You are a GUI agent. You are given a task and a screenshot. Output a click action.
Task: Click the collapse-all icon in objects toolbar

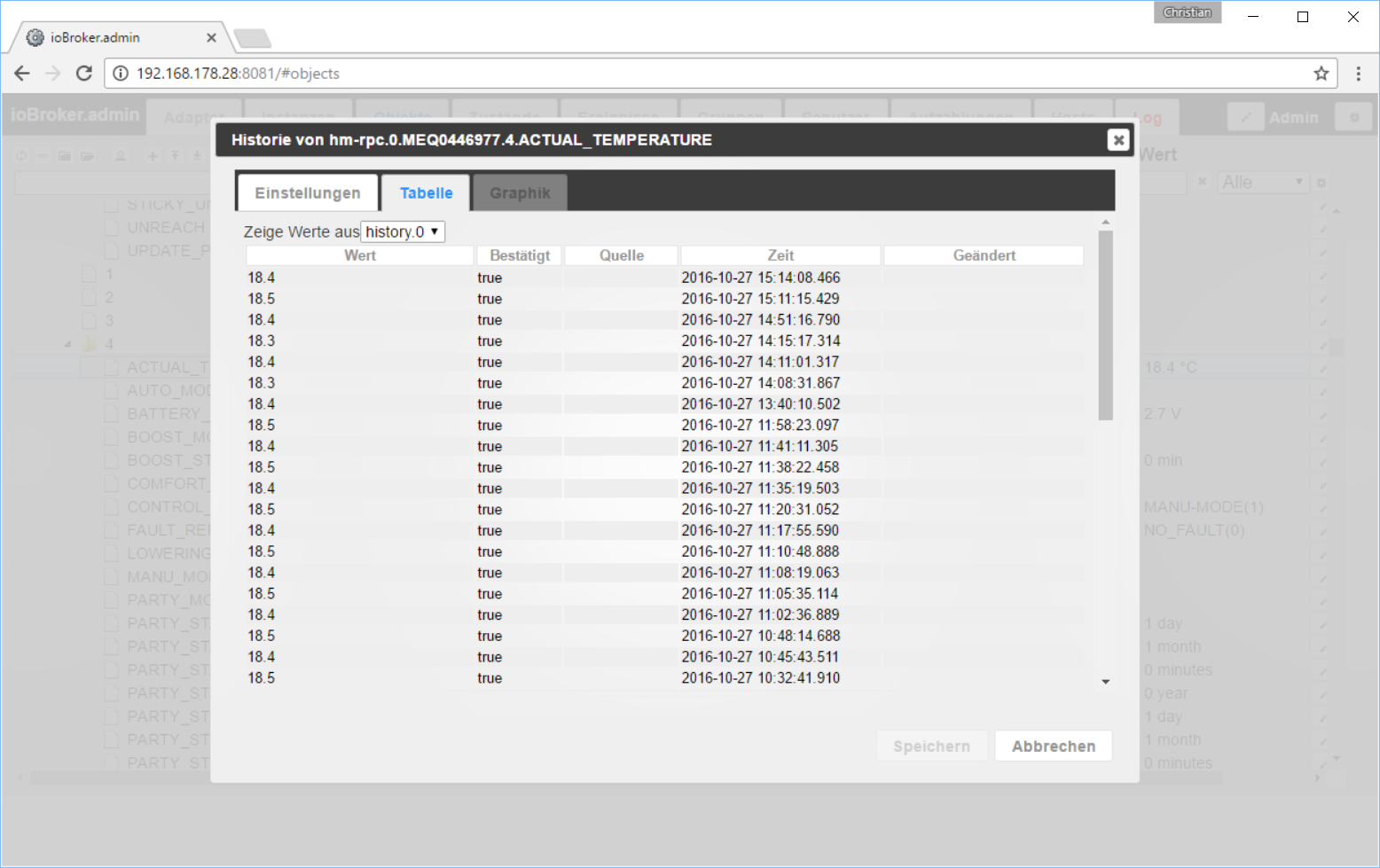[43, 156]
